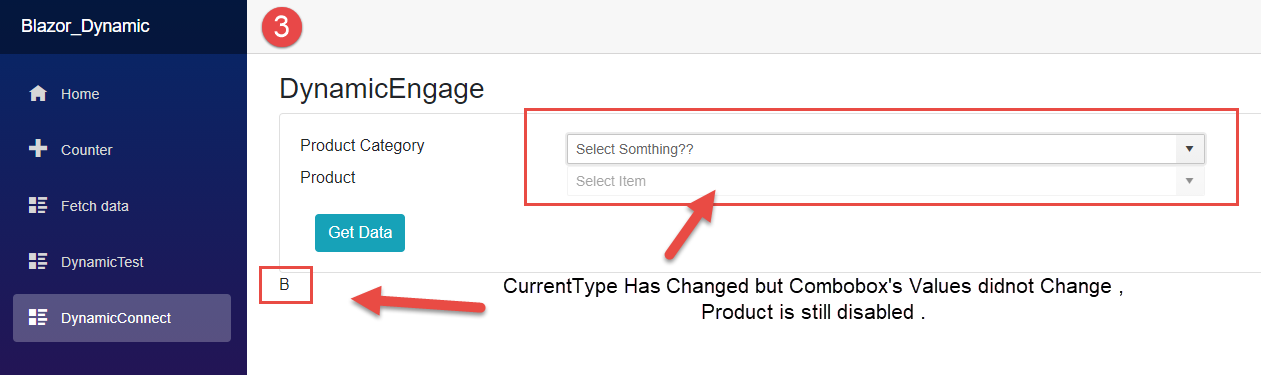This screenshot has height=375, width=1261.
Task: Click the DynamicTest list icon
Action: pos(38,262)
